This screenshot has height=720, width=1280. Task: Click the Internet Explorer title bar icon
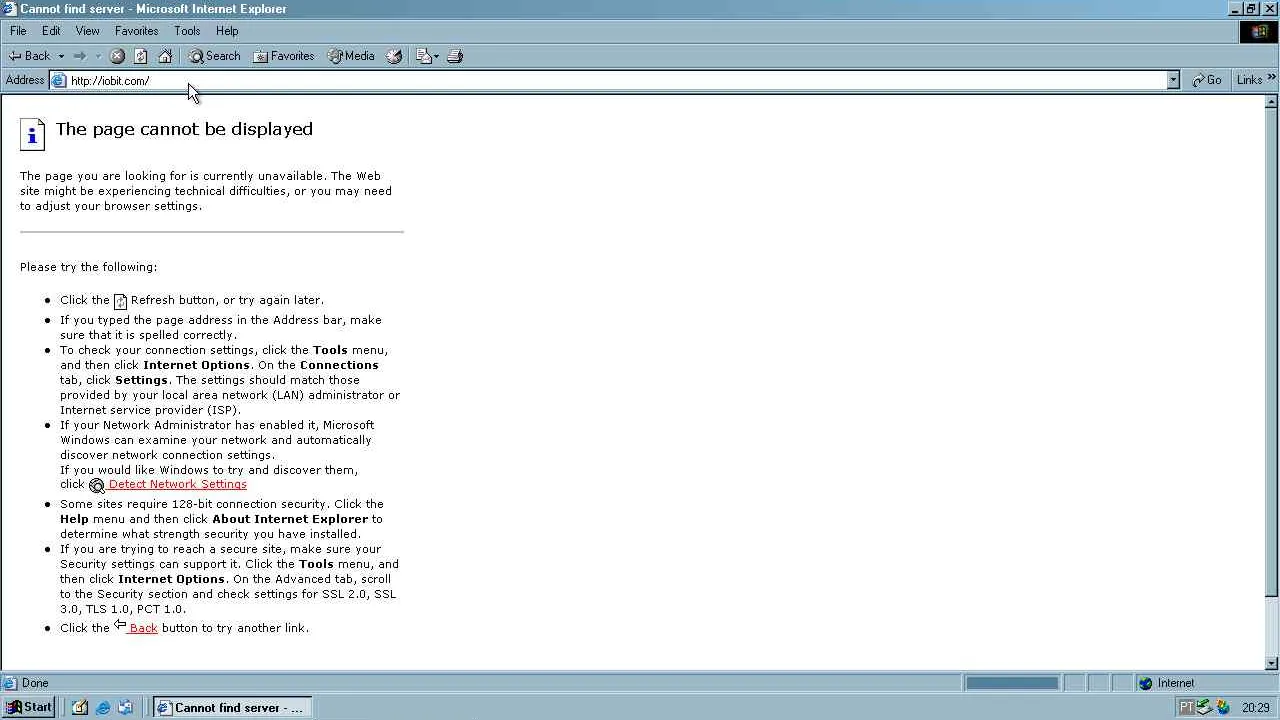click(x=10, y=9)
